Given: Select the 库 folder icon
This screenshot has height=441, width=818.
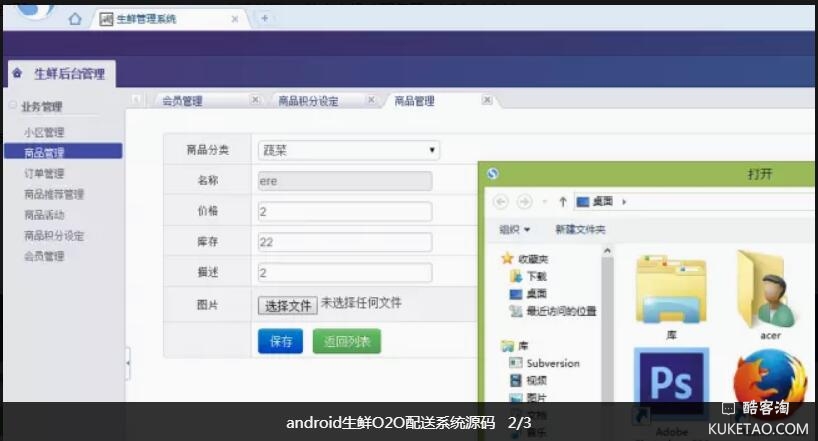Looking at the screenshot, I should tap(671, 297).
